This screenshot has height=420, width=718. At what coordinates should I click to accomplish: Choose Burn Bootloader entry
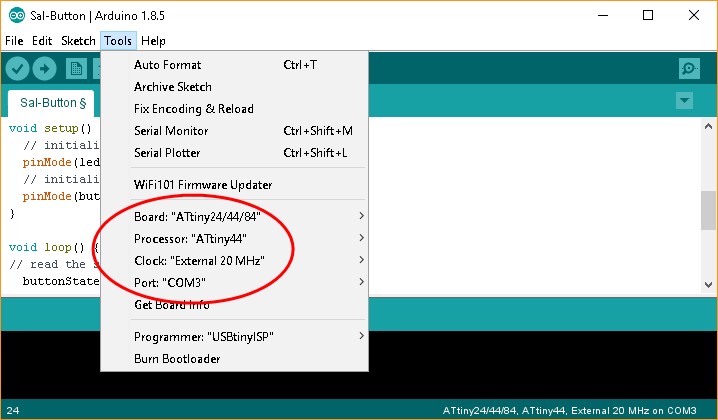point(234,359)
